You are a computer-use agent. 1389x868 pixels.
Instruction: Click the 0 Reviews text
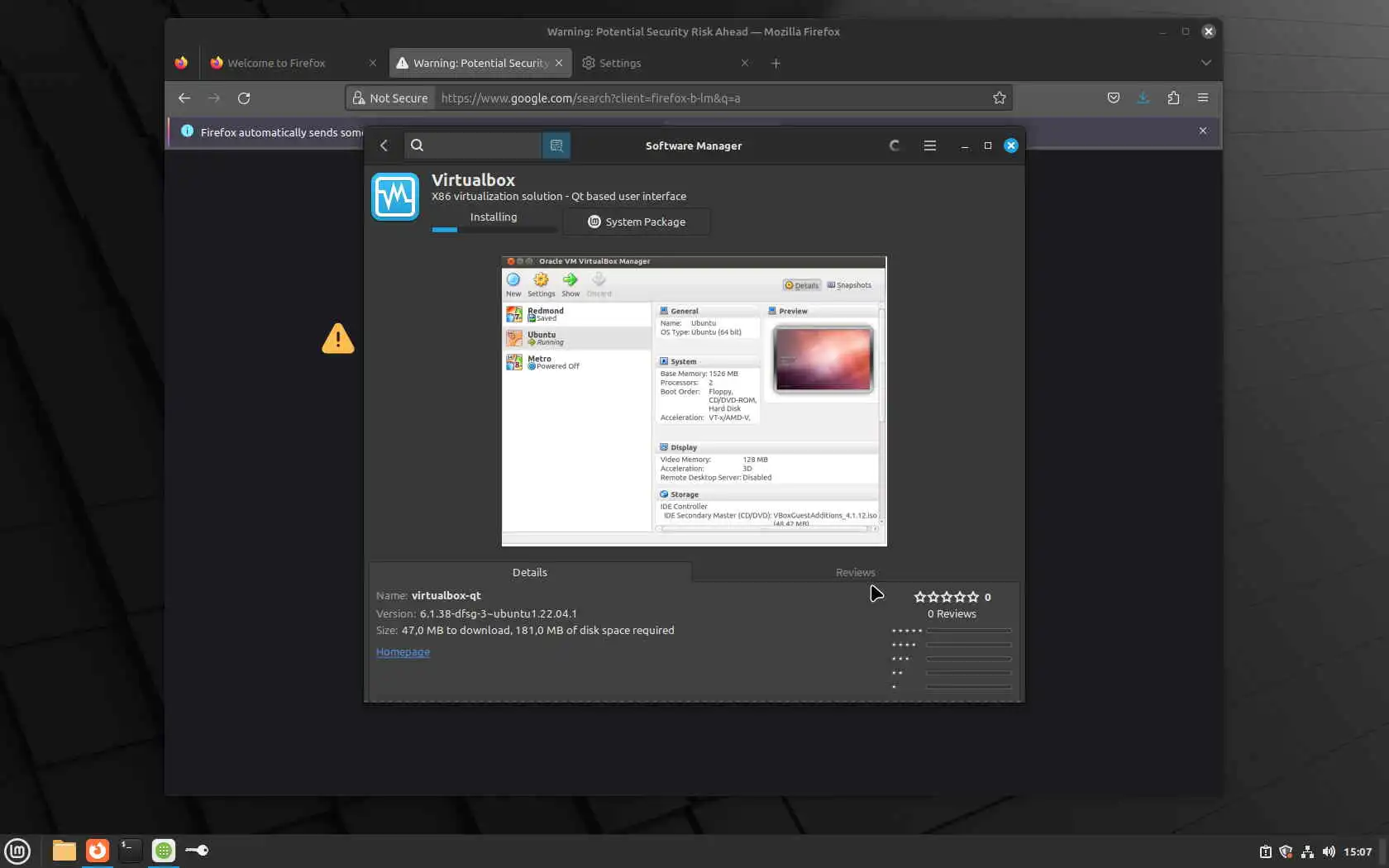click(x=952, y=613)
